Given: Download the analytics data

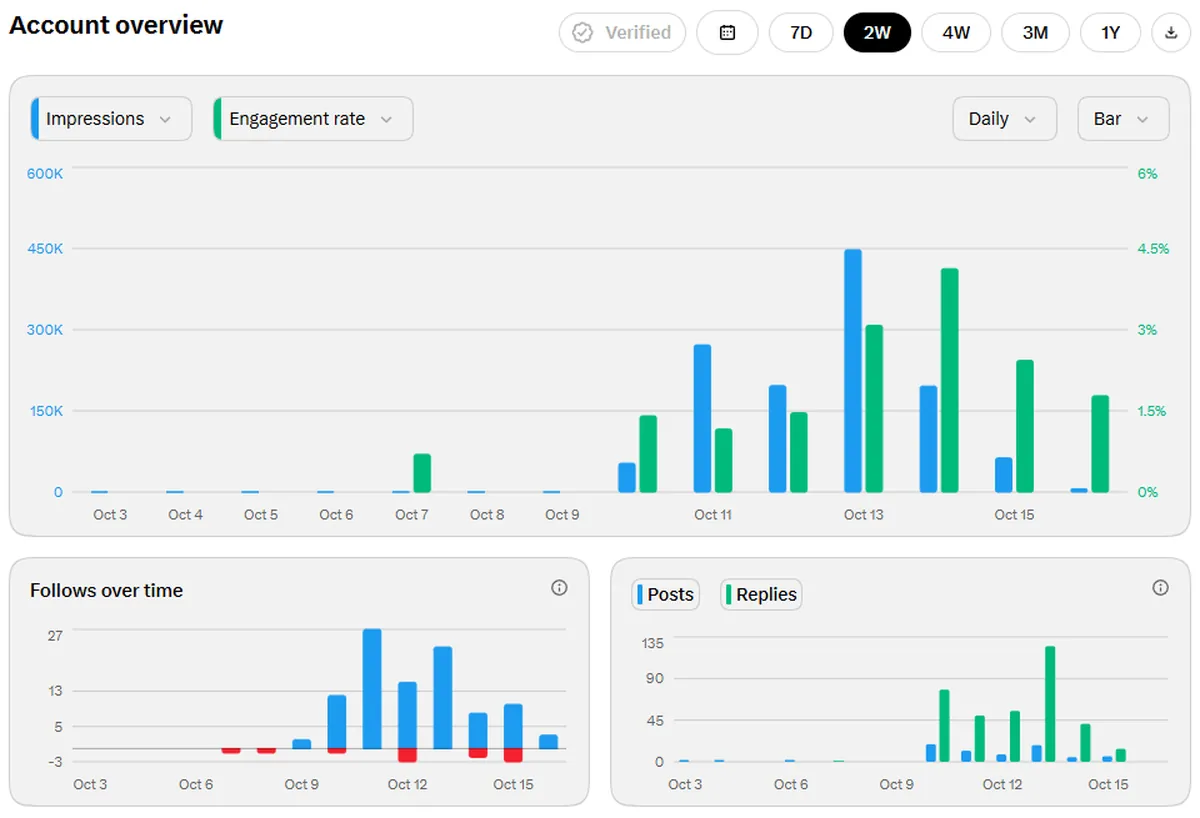Looking at the screenshot, I should pos(1171,32).
